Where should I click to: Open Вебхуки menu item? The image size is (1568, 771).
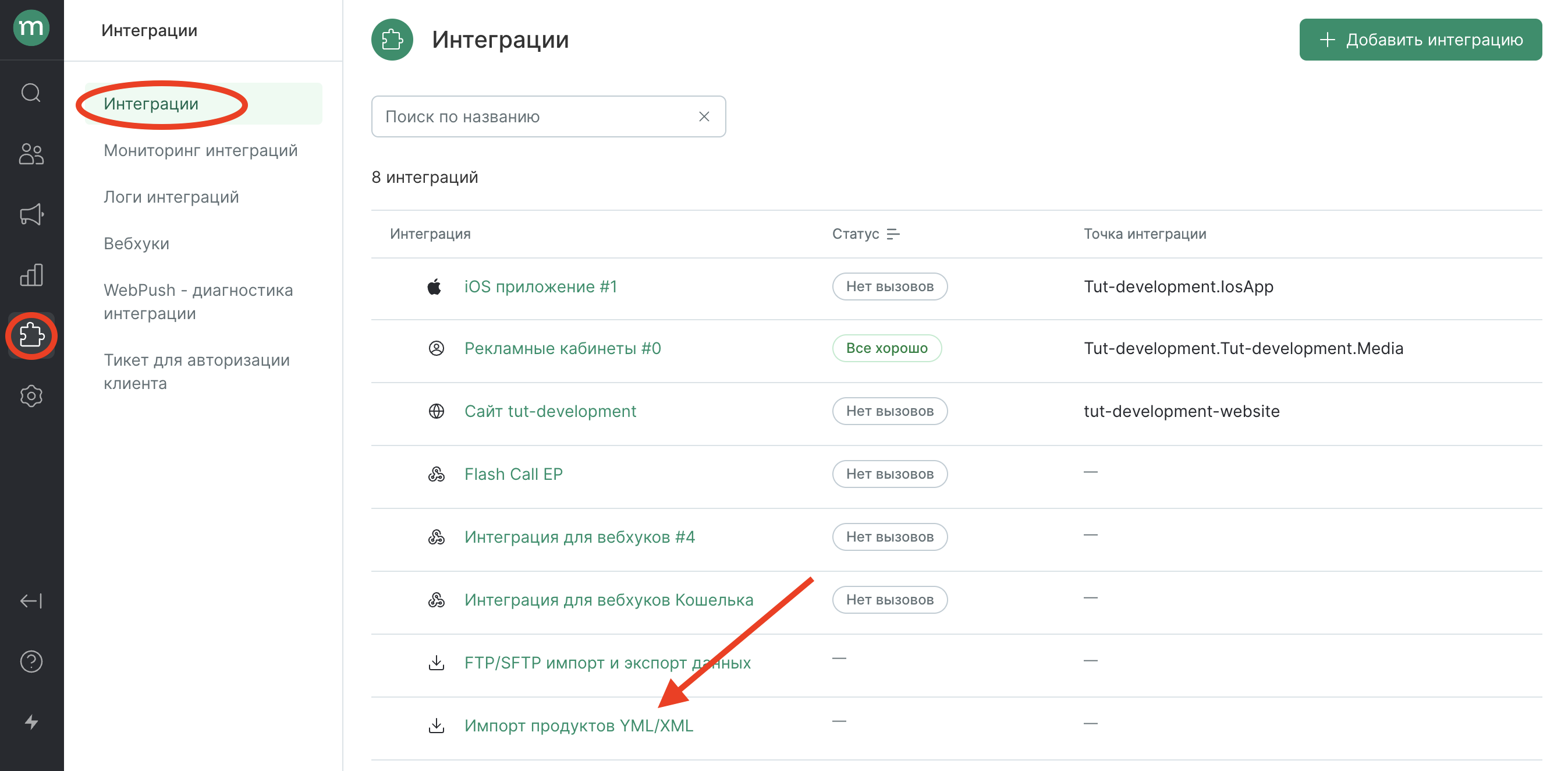point(136,243)
